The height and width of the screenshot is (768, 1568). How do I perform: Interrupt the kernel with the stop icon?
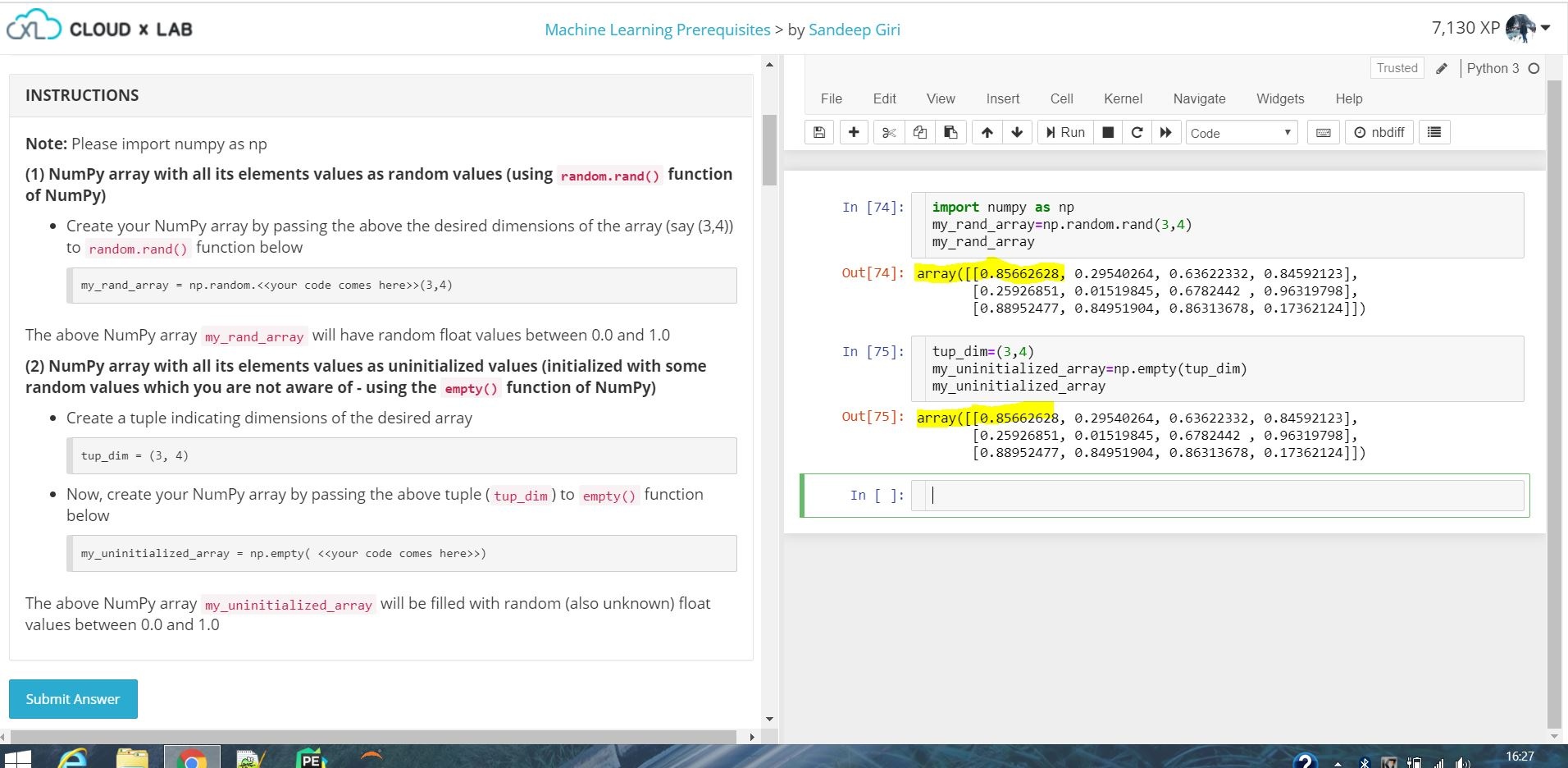(x=1108, y=132)
